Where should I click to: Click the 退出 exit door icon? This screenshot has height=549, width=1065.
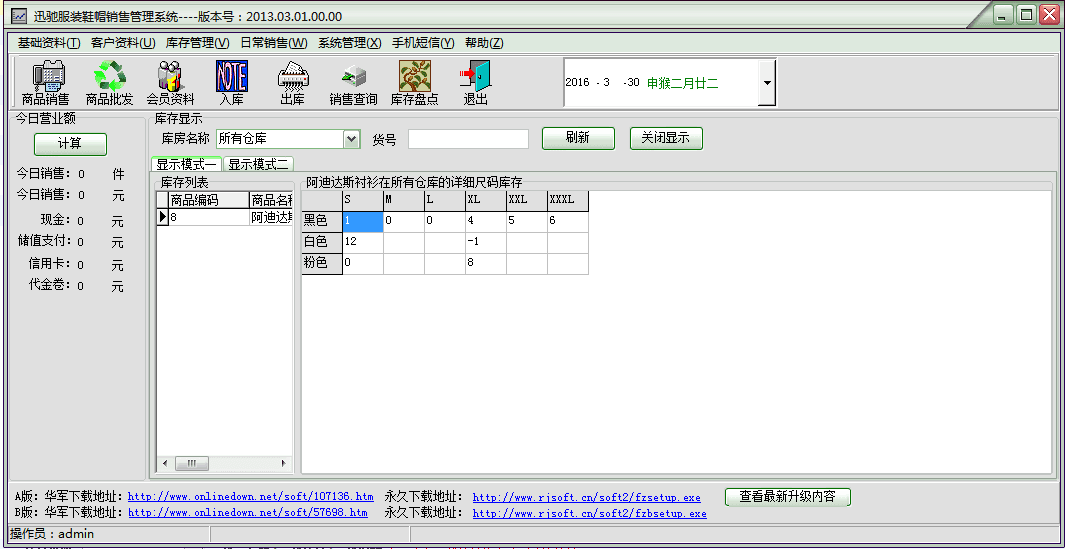[476, 82]
